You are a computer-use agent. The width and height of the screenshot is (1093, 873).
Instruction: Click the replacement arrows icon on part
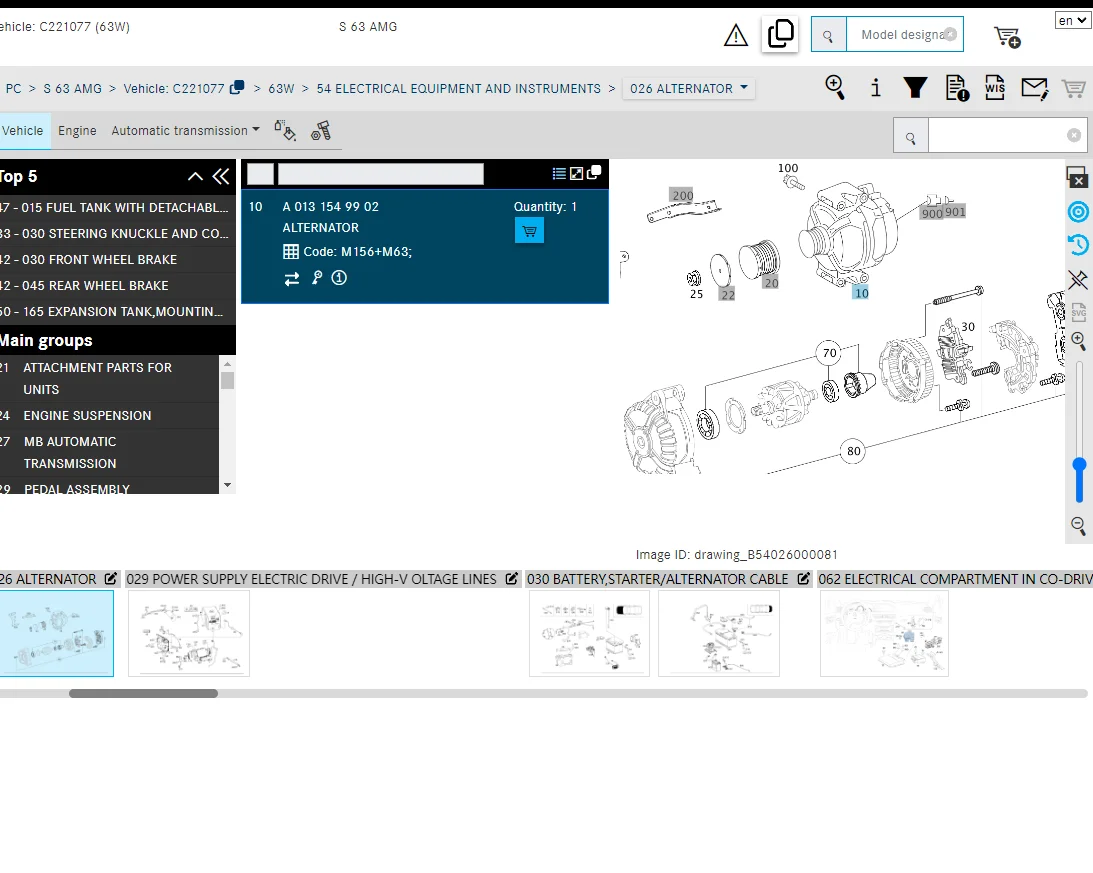pyautogui.click(x=292, y=279)
